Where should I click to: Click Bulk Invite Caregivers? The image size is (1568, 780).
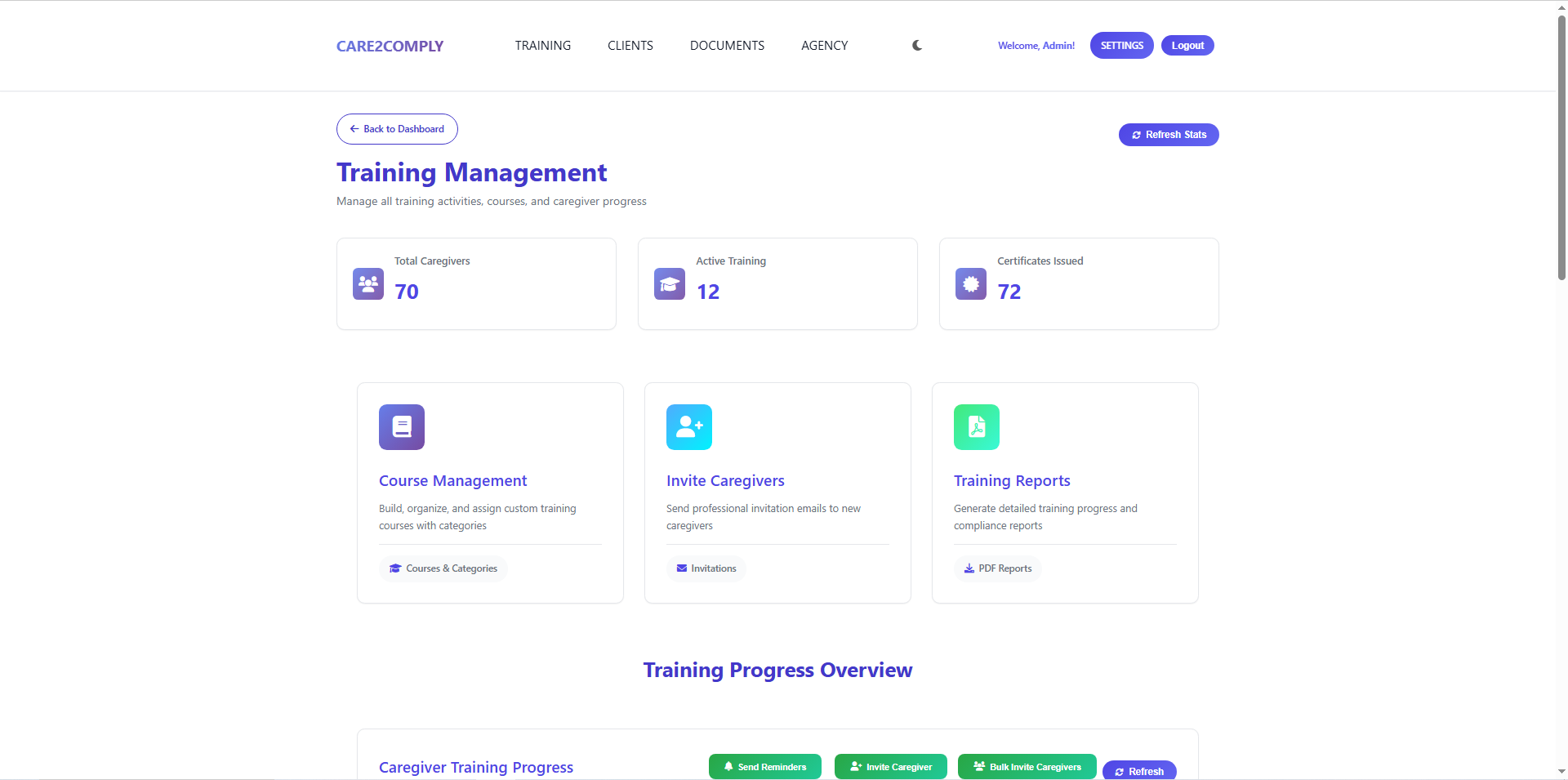click(1027, 766)
